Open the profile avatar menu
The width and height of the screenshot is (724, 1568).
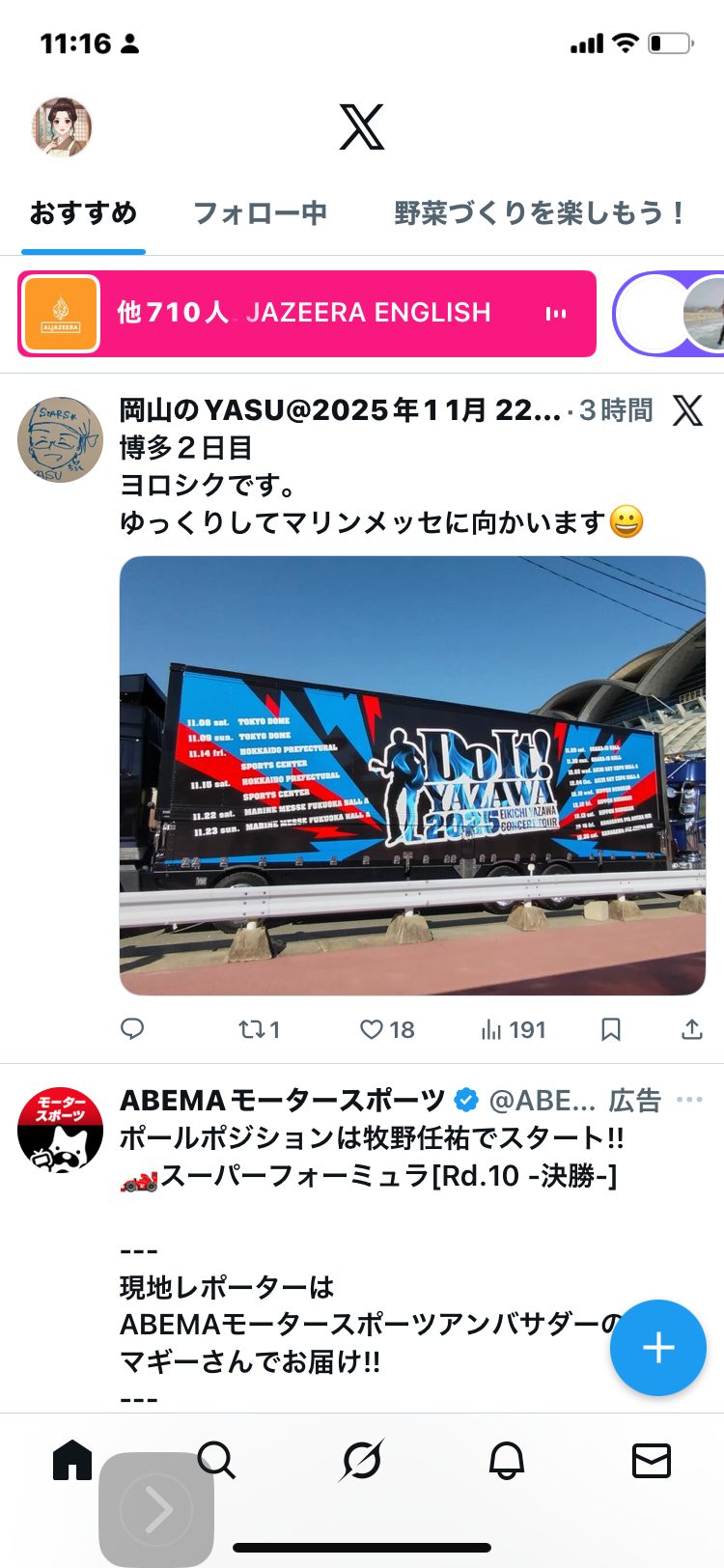(62, 126)
